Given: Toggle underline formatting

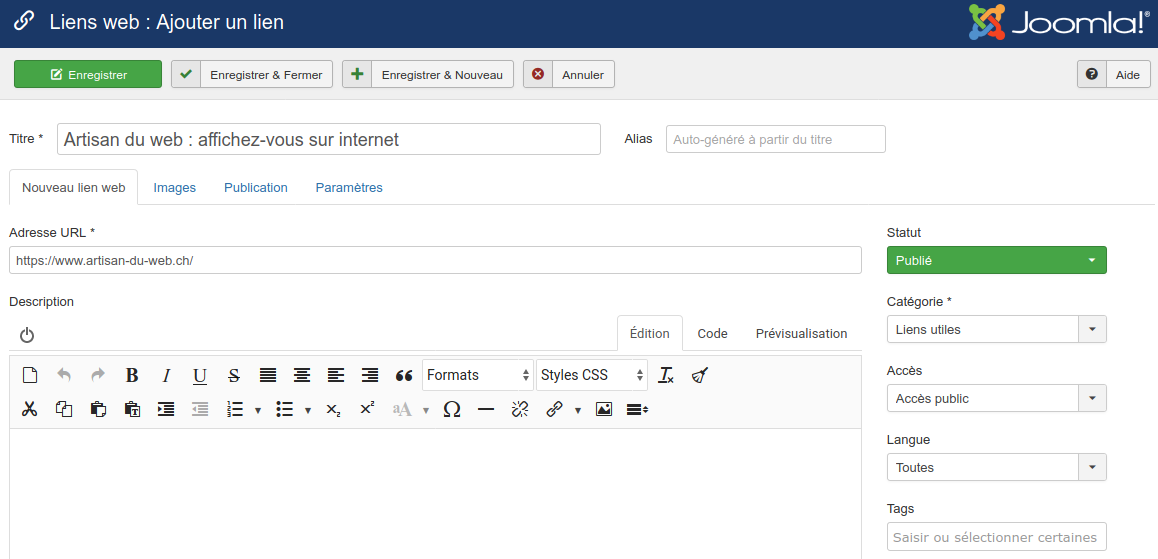Looking at the screenshot, I should [200, 376].
